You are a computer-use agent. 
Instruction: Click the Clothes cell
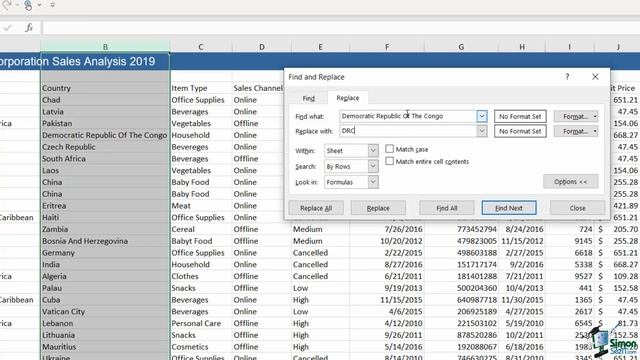click(x=201, y=276)
